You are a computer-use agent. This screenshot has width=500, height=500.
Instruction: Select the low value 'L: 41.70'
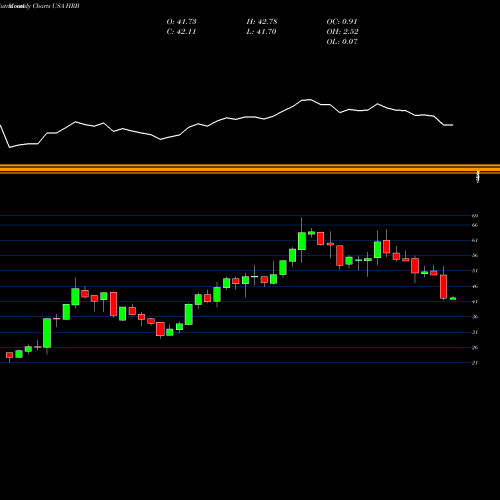(x=262, y=32)
